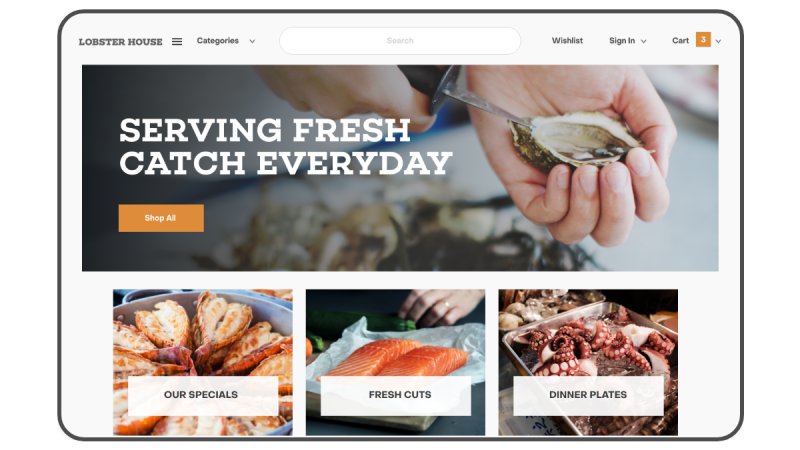Open the hamburger menu icon
800x450 pixels.
click(177, 41)
